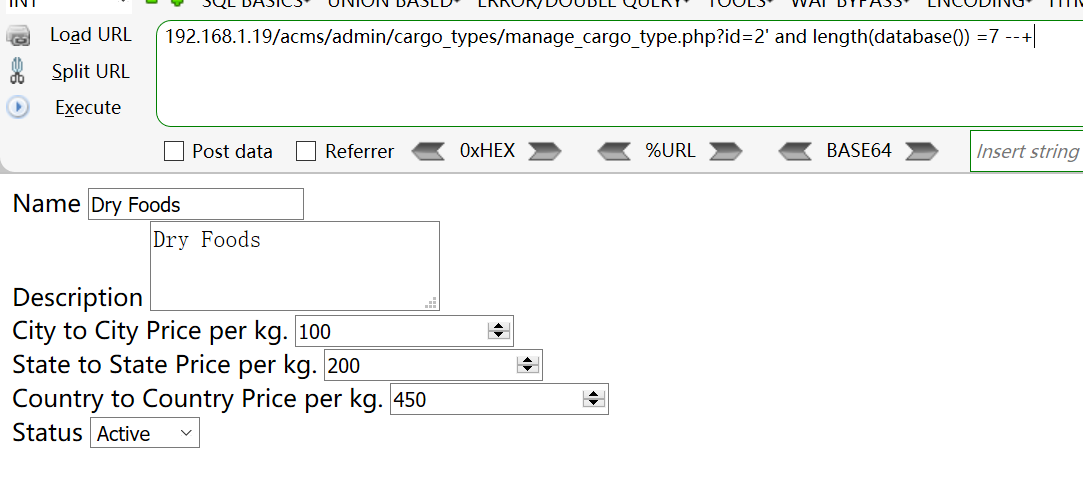Image resolution: width=1083 pixels, height=488 pixels.
Task: Increase the State to State price
Action: coord(528,360)
